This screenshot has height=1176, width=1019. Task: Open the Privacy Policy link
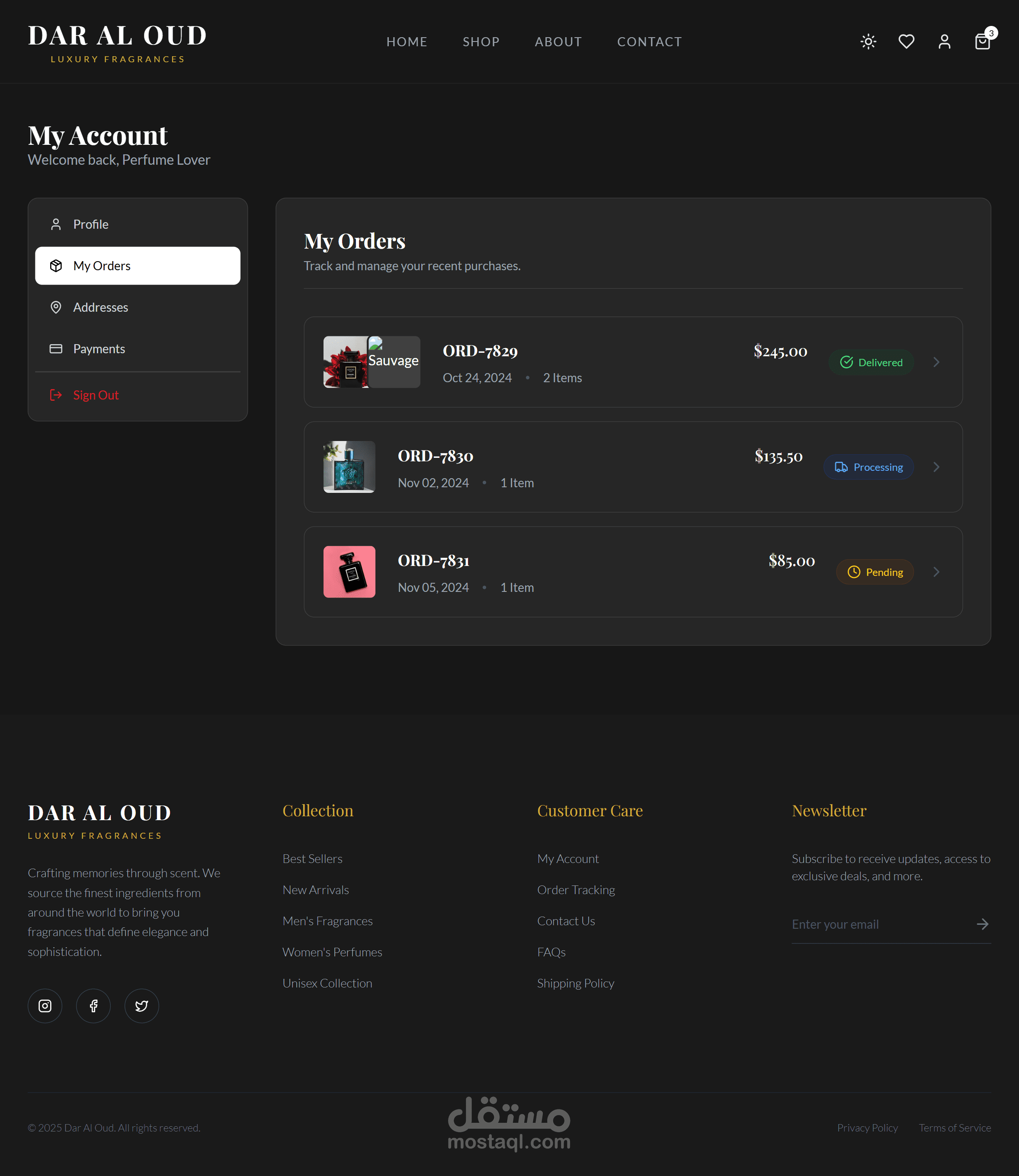click(867, 1128)
